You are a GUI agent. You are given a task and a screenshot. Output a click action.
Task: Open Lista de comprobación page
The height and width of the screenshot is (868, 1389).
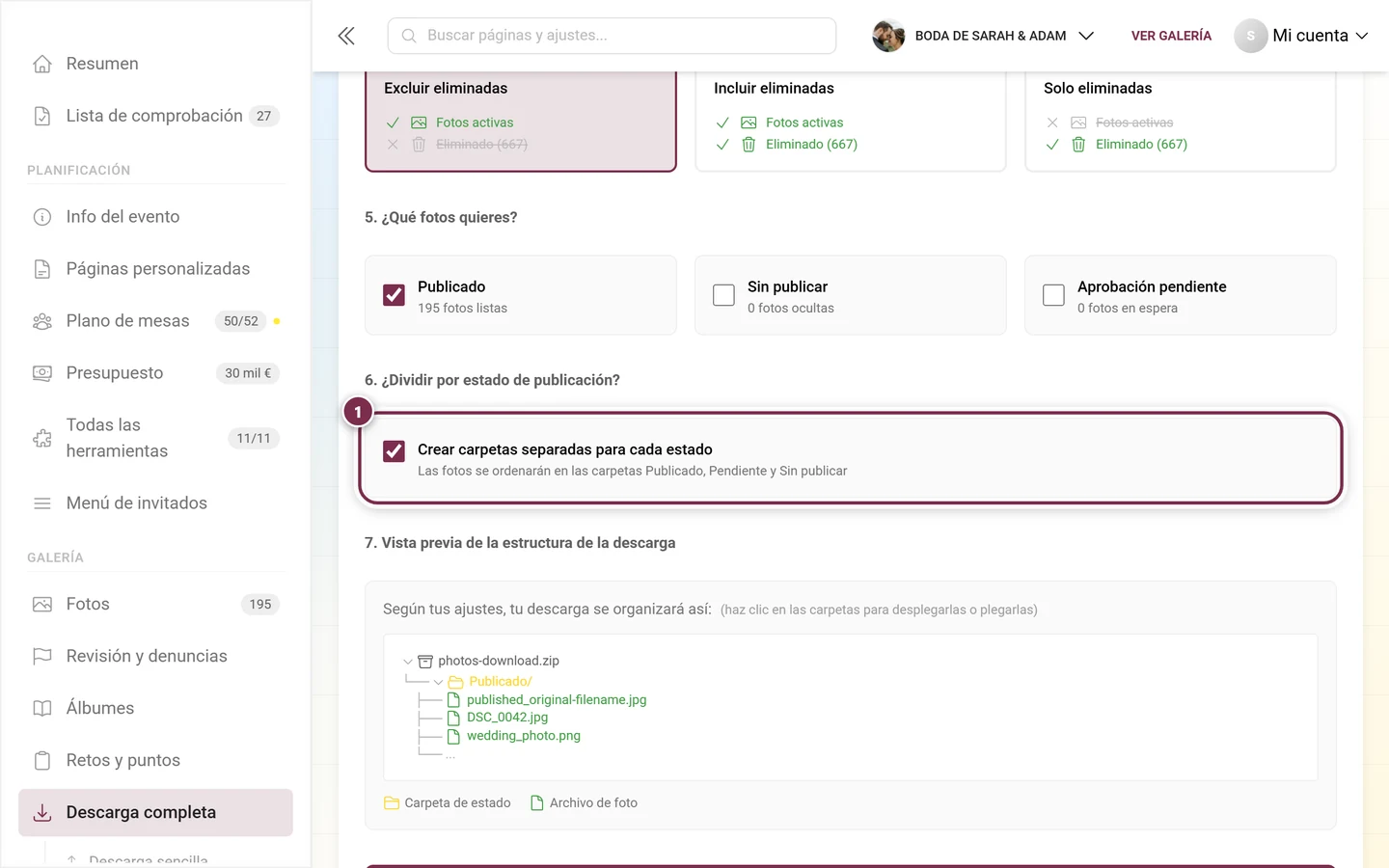tap(155, 116)
